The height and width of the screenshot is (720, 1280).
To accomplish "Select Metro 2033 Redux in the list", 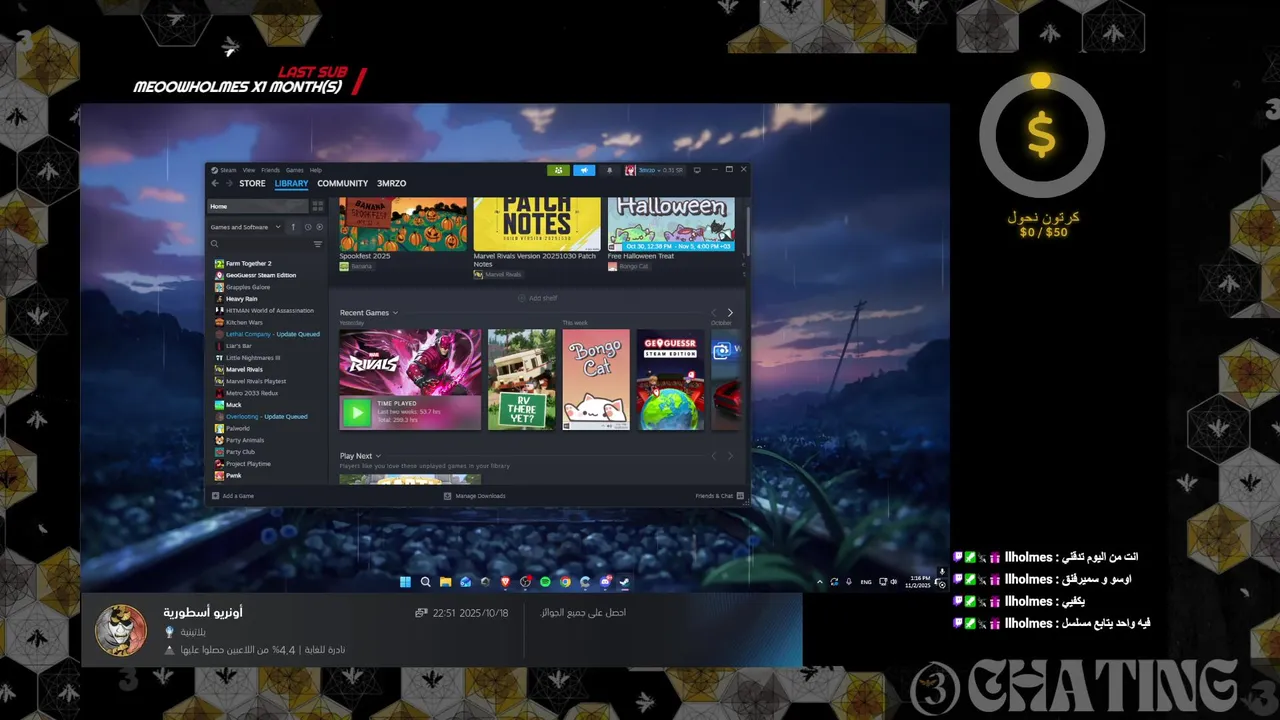I will pos(251,393).
